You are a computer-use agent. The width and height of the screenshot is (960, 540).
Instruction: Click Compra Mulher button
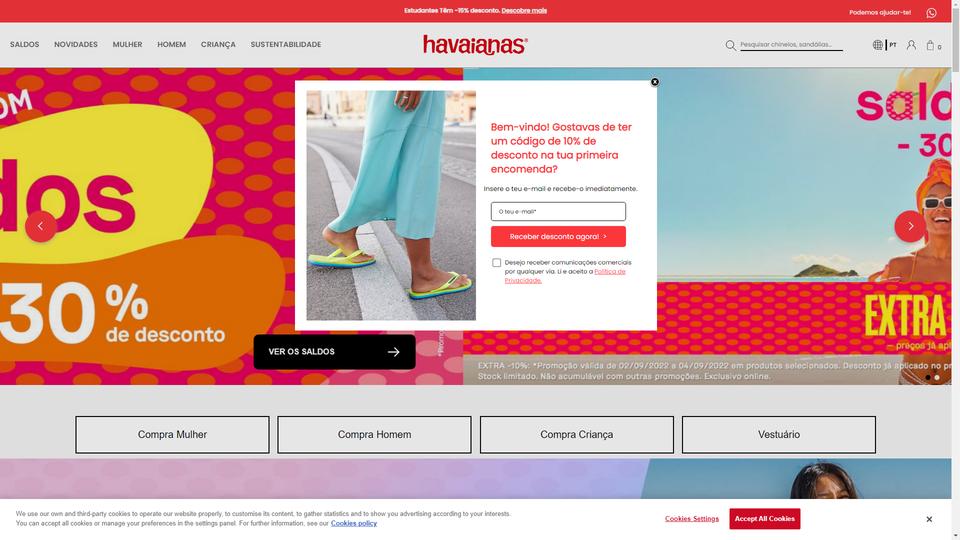click(172, 435)
